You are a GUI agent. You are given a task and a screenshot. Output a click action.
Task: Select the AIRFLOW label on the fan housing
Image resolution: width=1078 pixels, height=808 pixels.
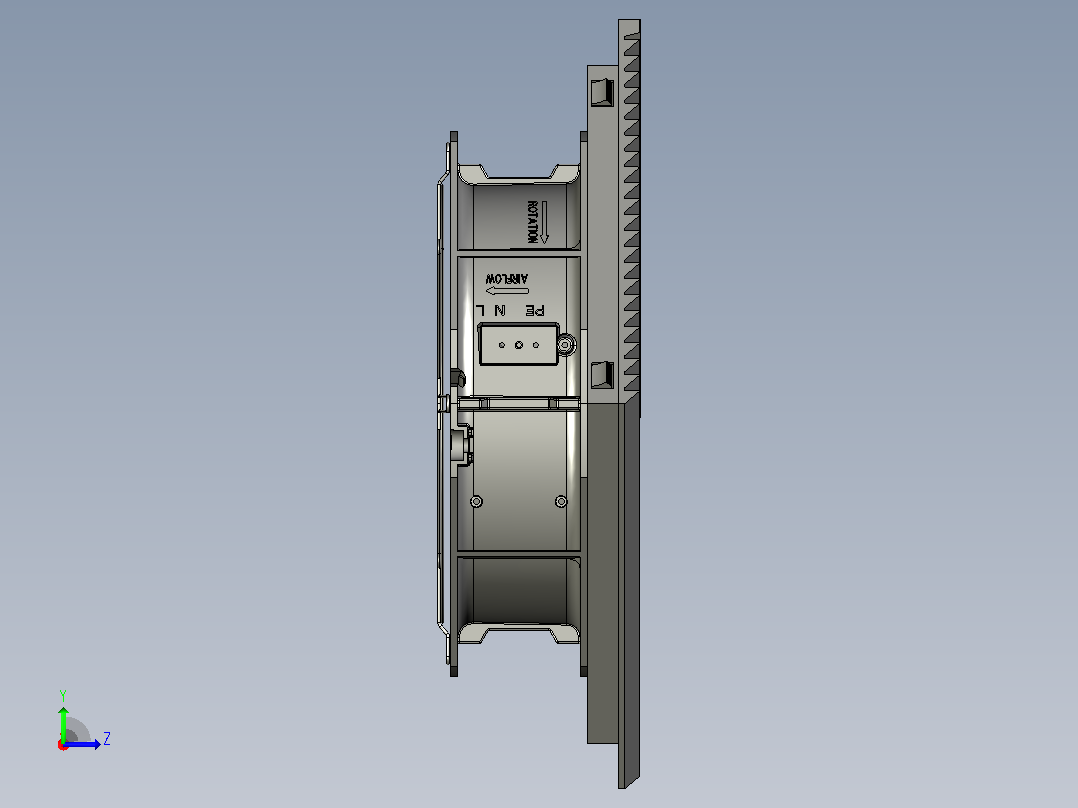(507, 279)
